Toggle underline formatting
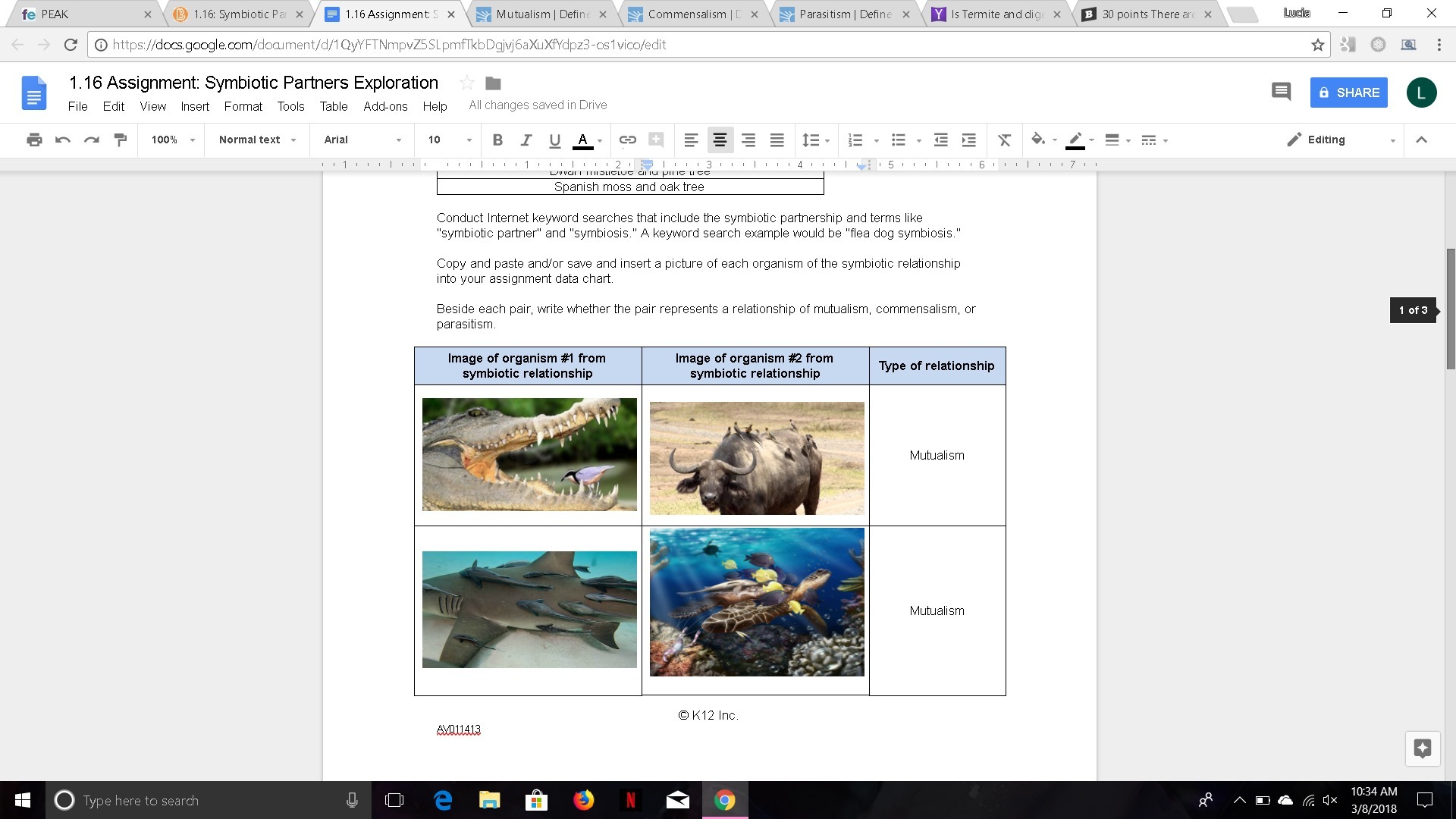The height and width of the screenshot is (819, 1456). [554, 140]
